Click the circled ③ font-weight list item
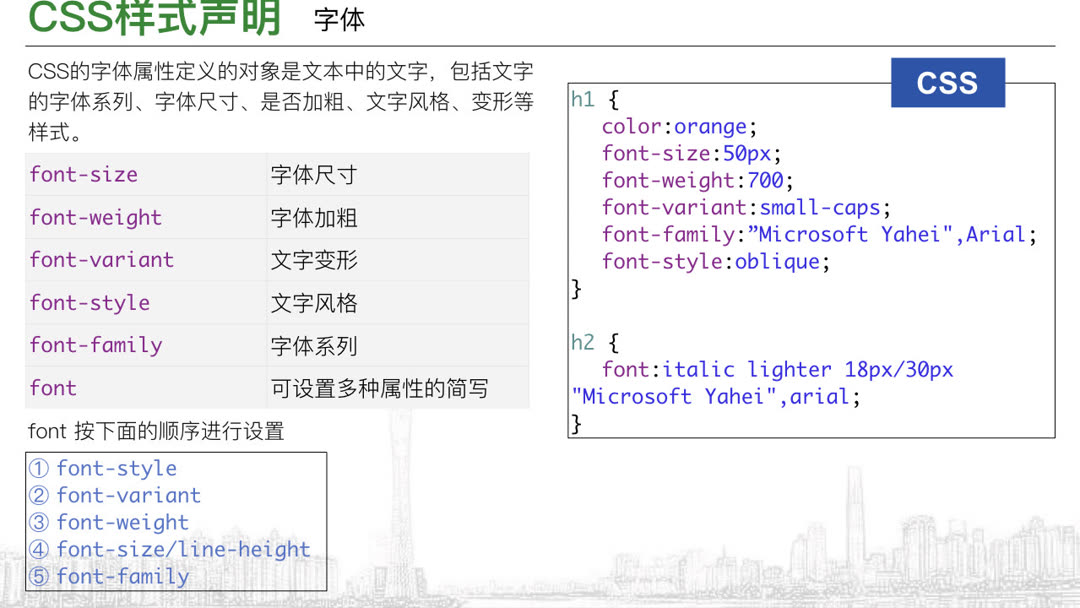The height and width of the screenshot is (608, 1080). pyautogui.click(x=109, y=522)
